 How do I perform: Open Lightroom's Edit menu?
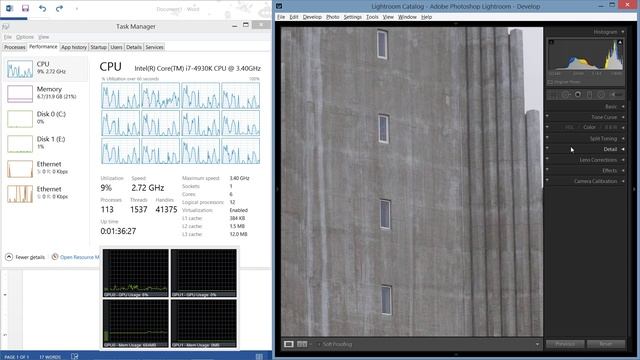(294, 17)
